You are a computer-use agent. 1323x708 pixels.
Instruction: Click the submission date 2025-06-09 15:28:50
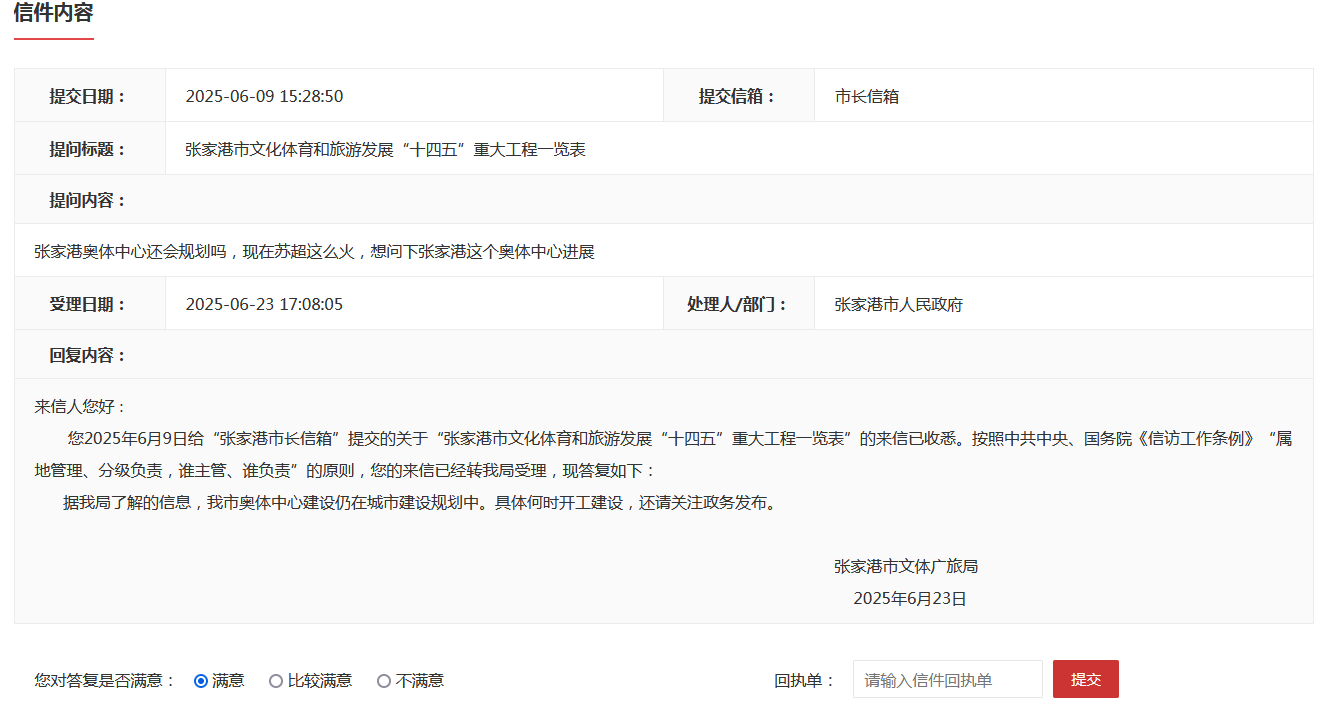[264, 96]
